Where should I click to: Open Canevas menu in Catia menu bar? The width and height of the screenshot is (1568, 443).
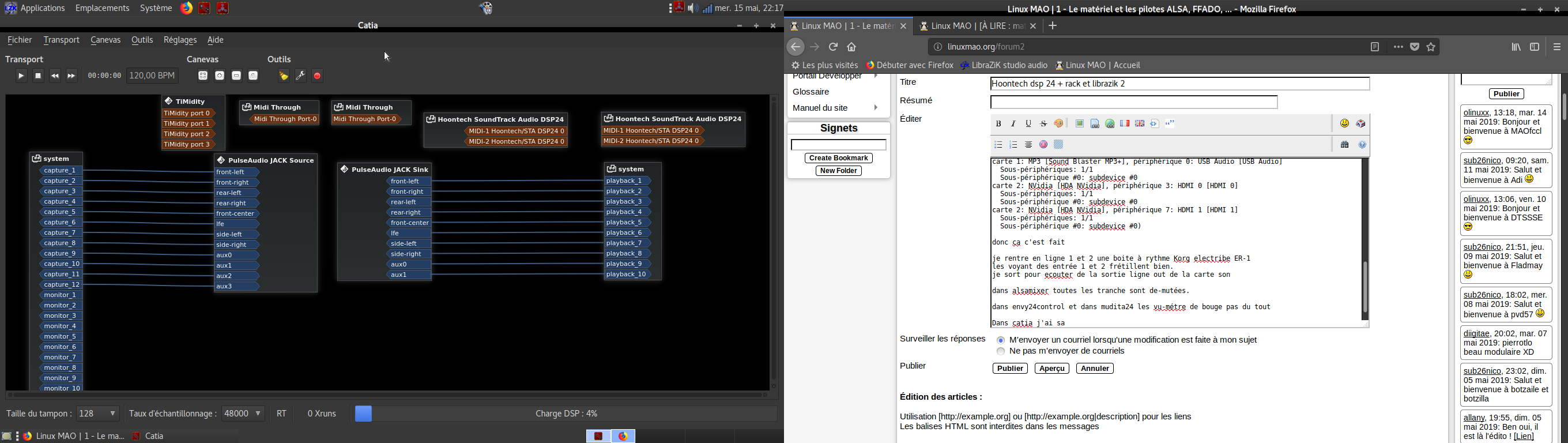tap(106, 40)
